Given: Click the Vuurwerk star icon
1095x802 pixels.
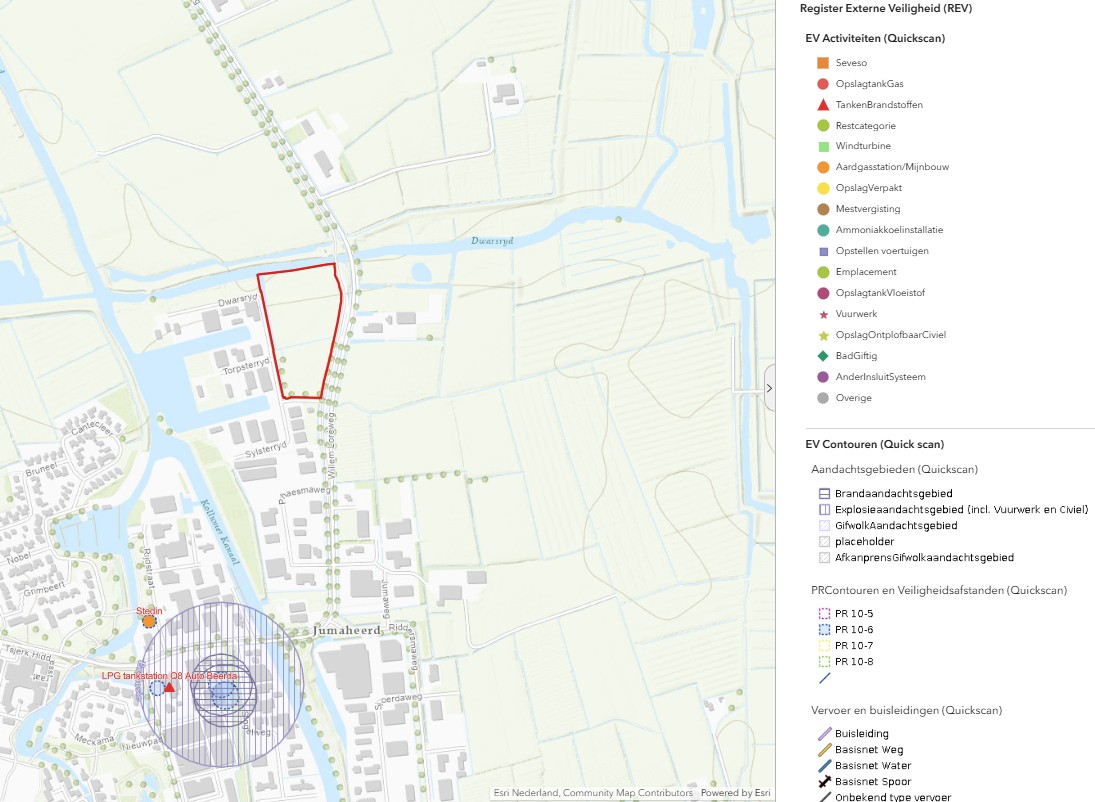Looking at the screenshot, I should [x=823, y=314].
